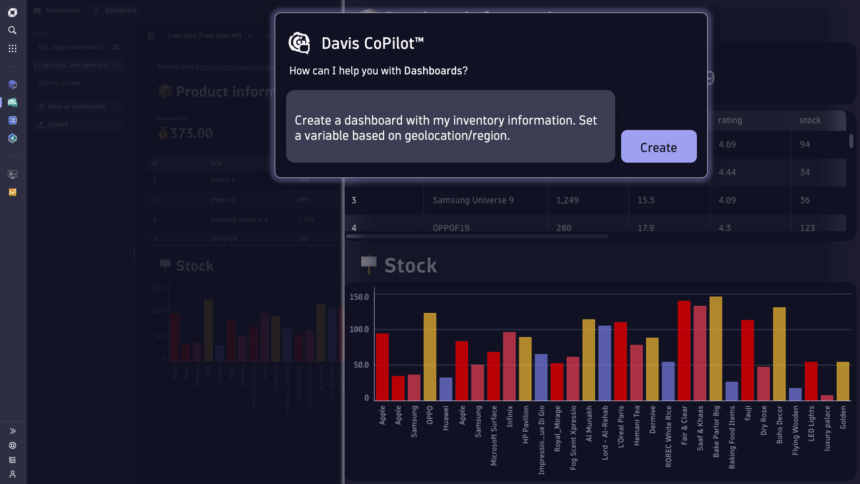Viewport: 860px width, 484px height.
Task: Open the apps grid launcher
Action: [13, 48]
